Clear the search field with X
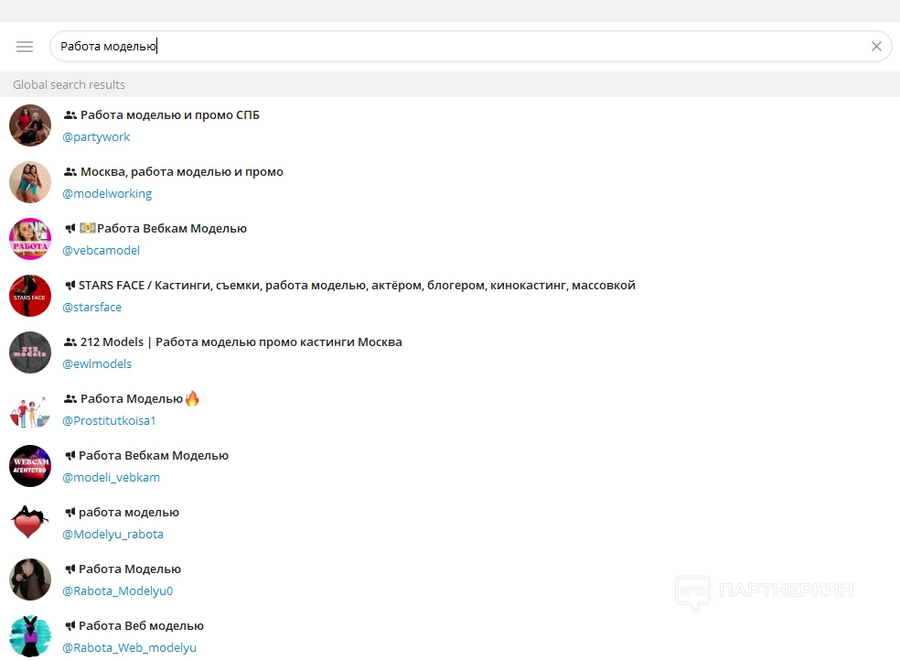 pos(876,46)
